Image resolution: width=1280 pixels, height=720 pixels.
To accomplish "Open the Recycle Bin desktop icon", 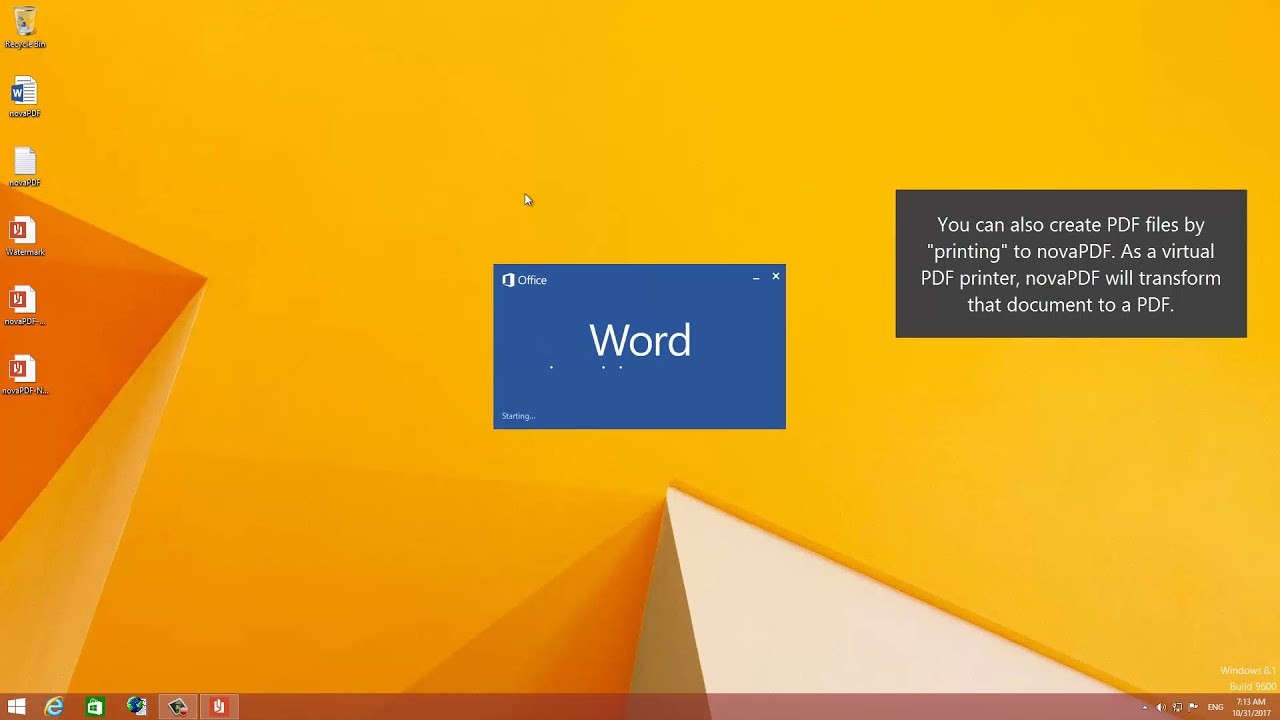I will (25, 24).
